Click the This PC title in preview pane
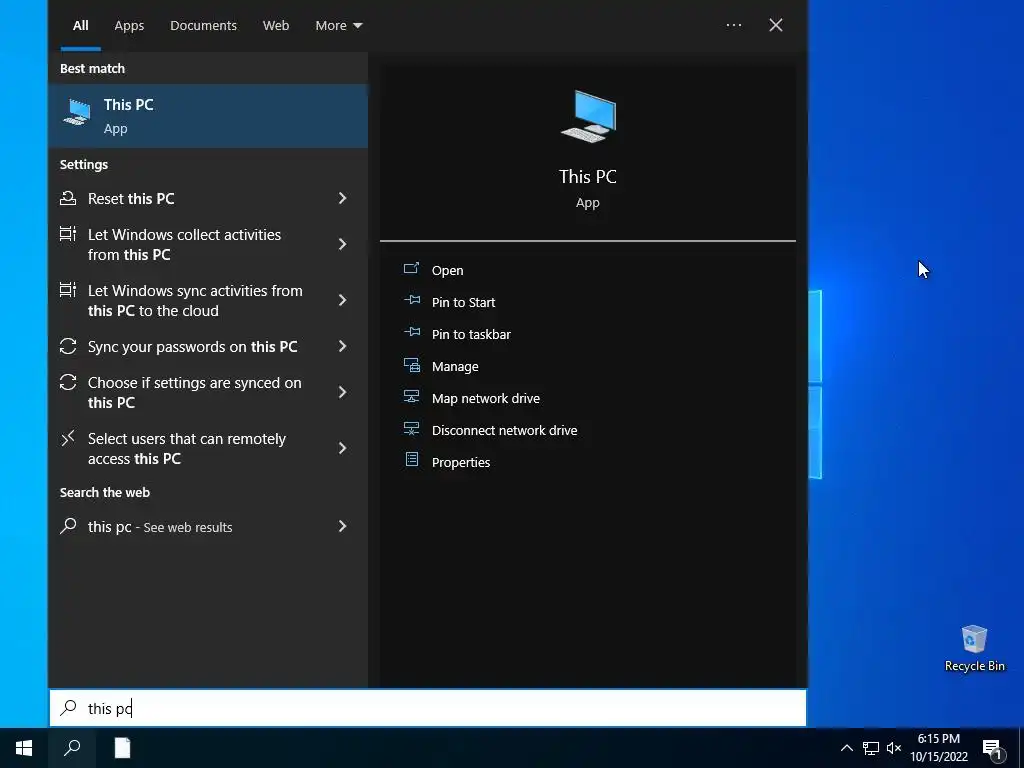The image size is (1024, 768). point(588,176)
